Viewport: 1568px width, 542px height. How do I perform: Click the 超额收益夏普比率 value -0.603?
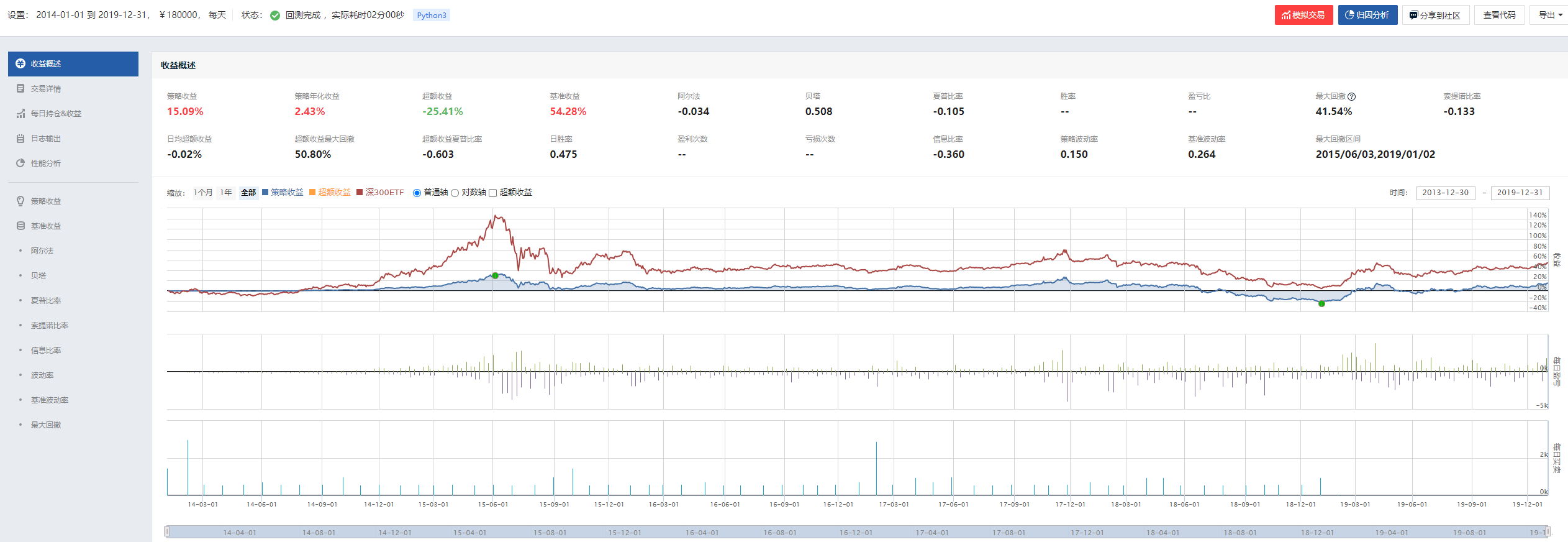tap(438, 155)
